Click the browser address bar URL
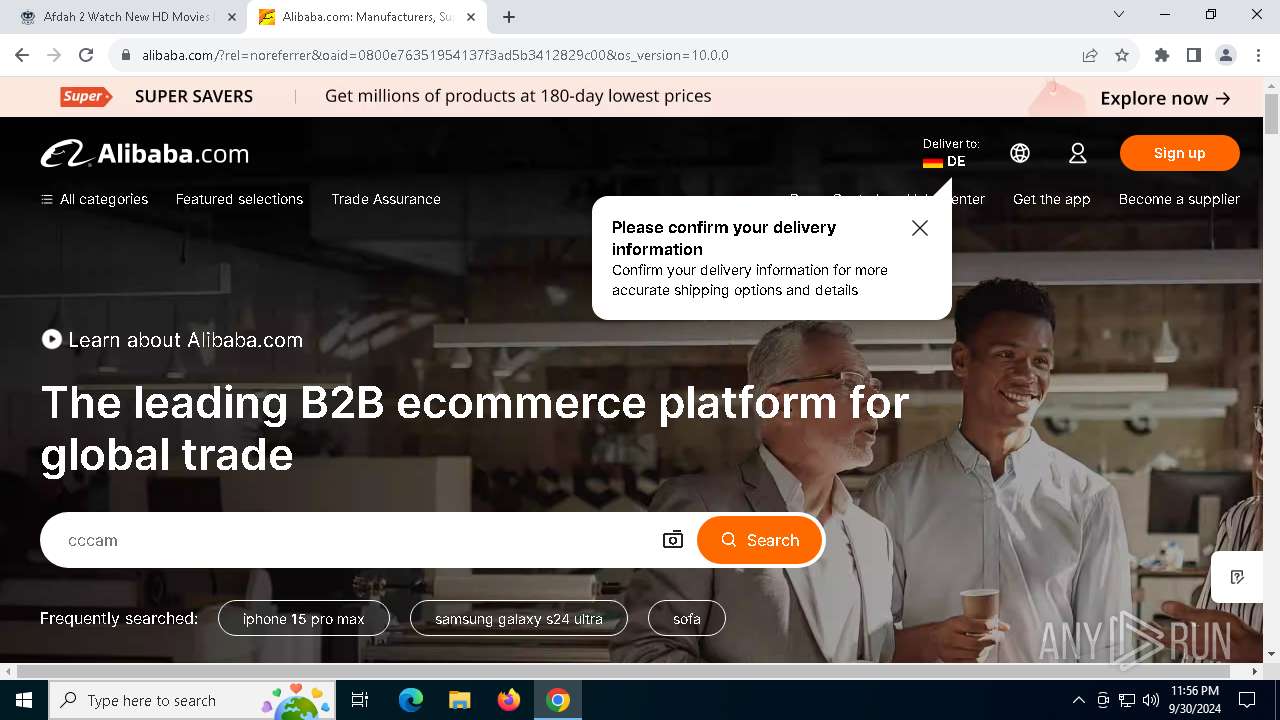 435,55
